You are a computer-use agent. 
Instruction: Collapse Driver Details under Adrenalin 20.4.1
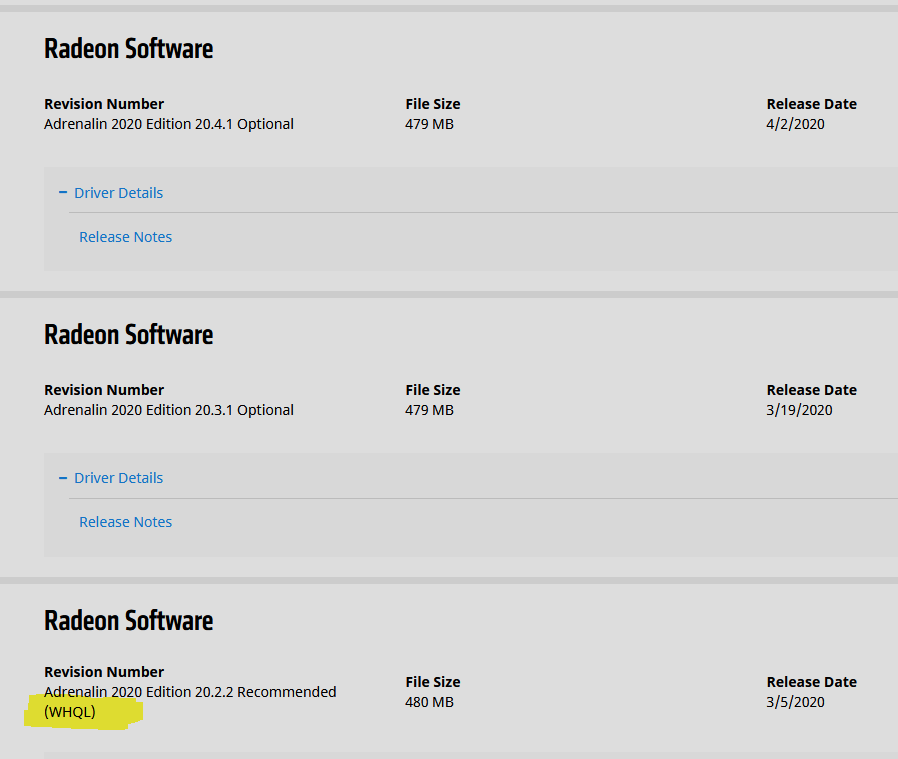[x=118, y=193]
